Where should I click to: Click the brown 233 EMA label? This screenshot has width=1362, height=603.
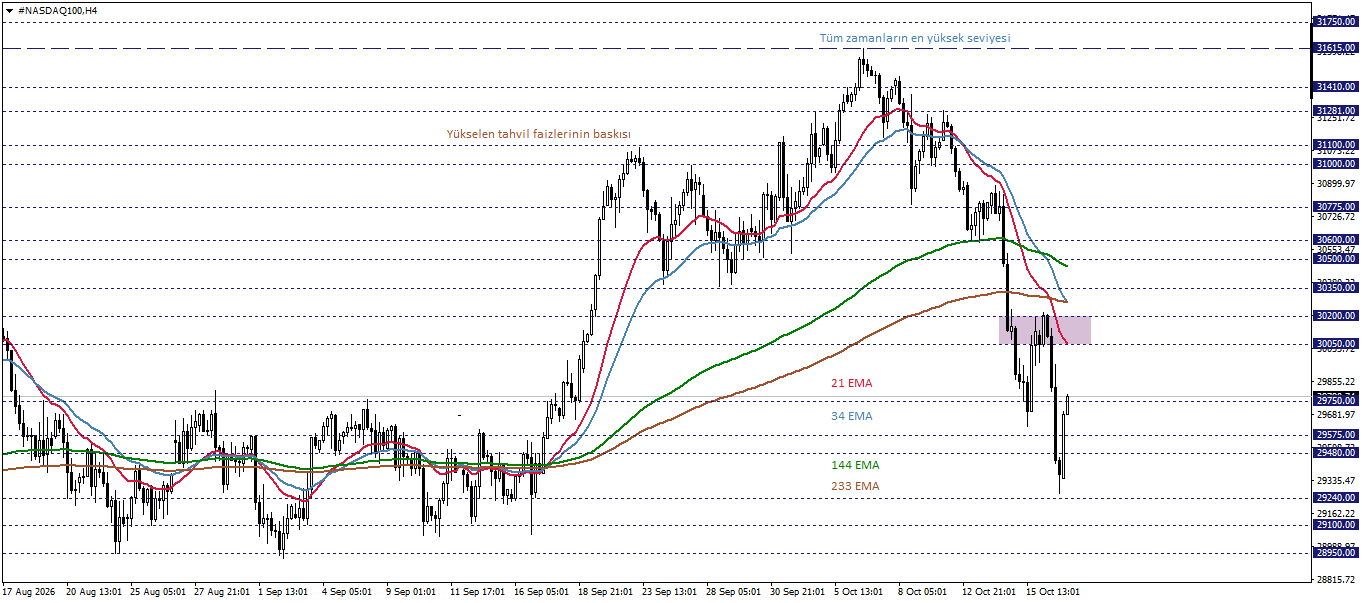coord(855,486)
